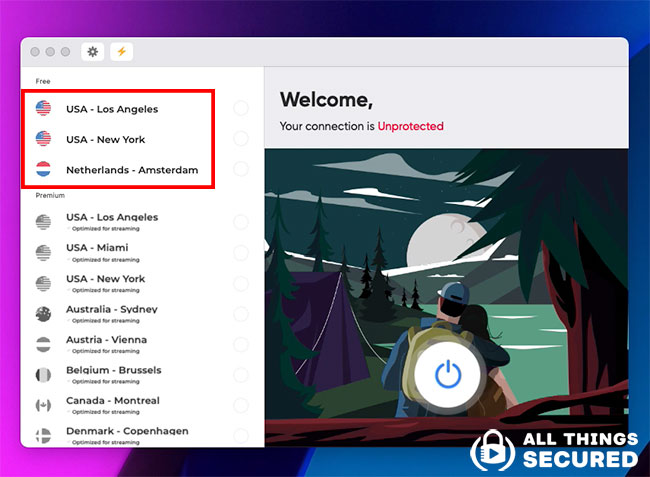Viewport: 650px width, 477px height.
Task: Pick the Denmark - Copenhagen server
Action: (x=126, y=431)
